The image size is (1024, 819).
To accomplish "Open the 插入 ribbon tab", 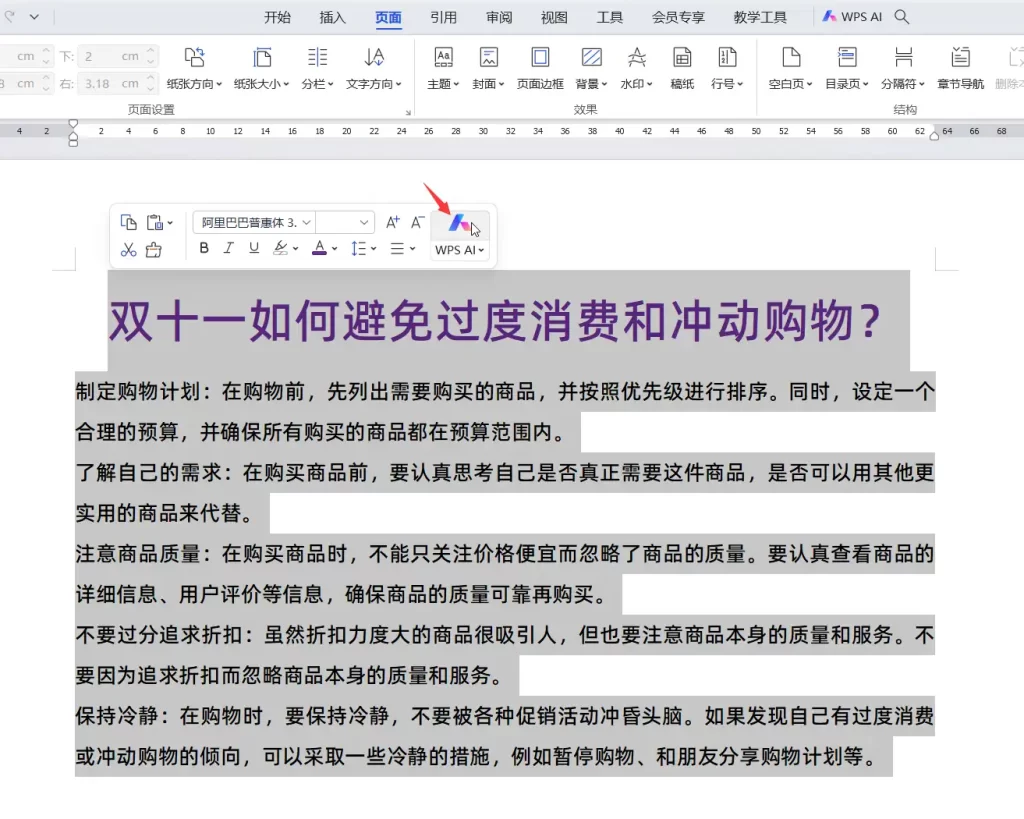I will [x=332, y=17].
